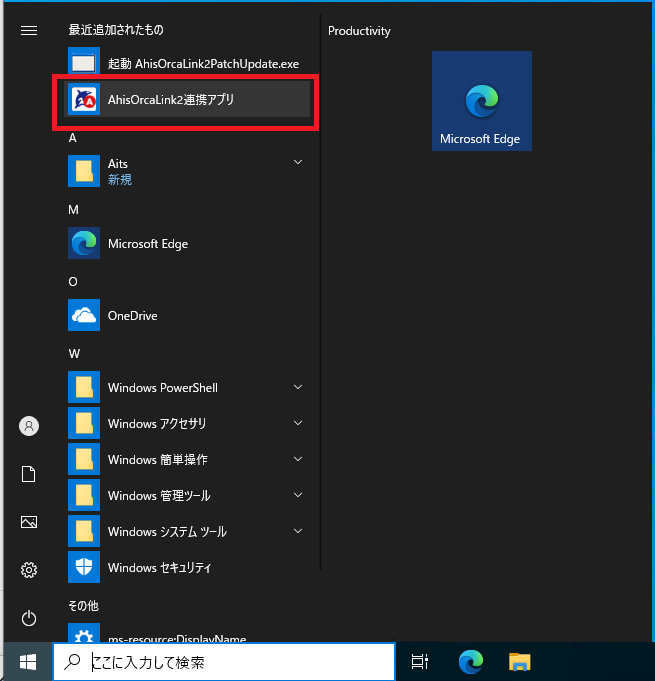Click the 新規 label under Aits
This screenshot has height=681, width=655.
tap(120, 179)
